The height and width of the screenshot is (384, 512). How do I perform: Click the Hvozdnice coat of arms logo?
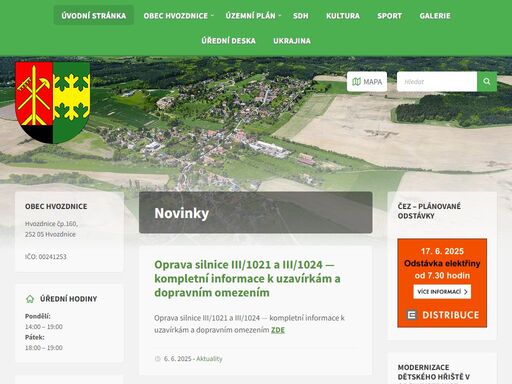pos(53,103)
